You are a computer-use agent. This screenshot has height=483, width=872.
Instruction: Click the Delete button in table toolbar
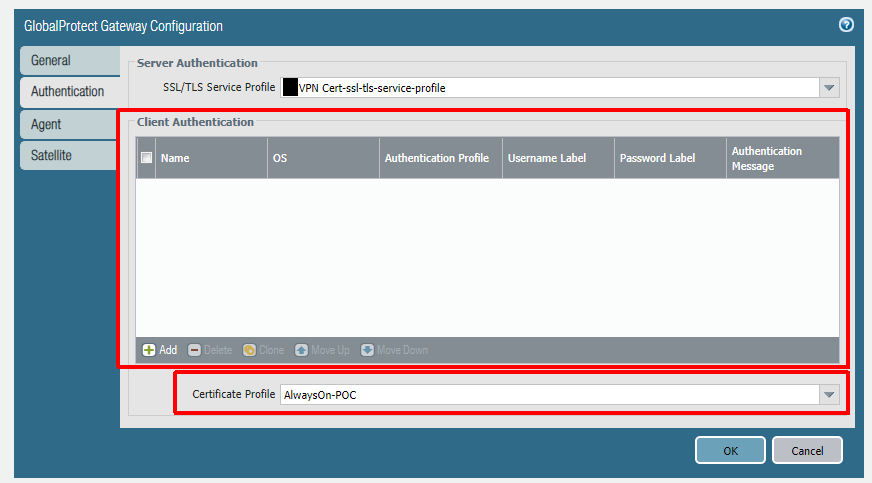(x=210, y=350)
